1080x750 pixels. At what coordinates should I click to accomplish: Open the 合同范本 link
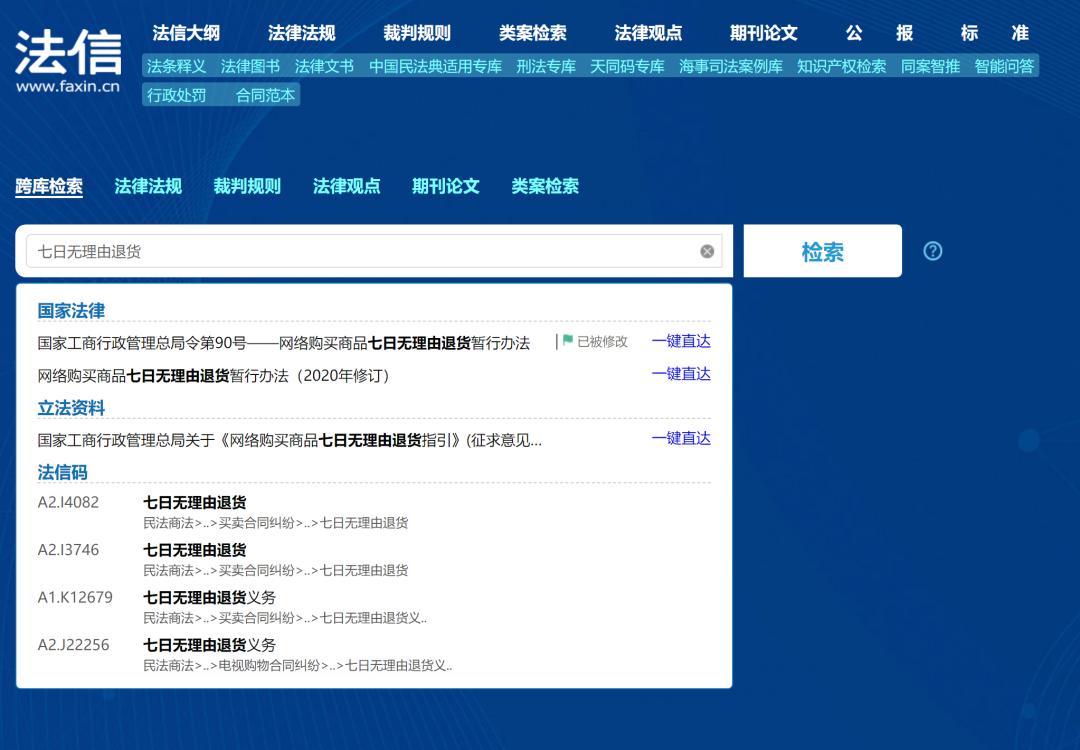pyautogui.click(x=265, y=95)
